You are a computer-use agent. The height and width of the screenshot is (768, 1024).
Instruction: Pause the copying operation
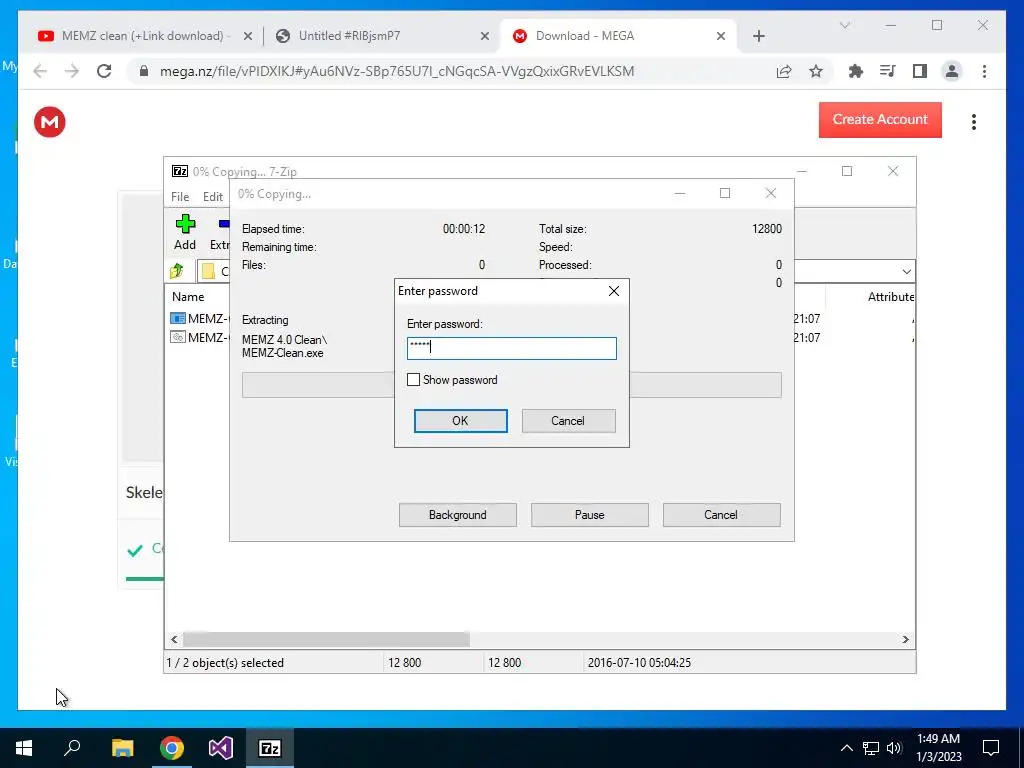tap(590, 515)
